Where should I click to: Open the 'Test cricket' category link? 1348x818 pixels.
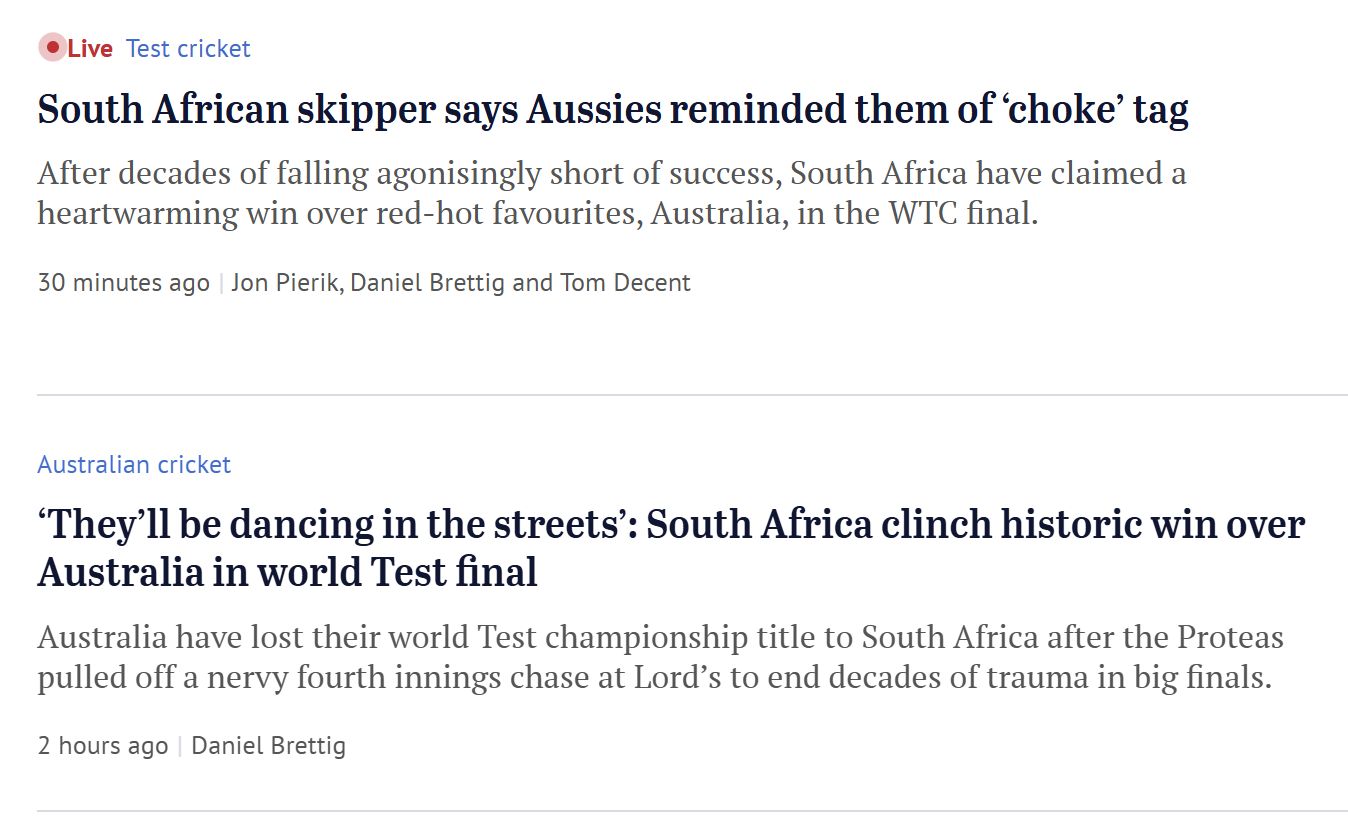[x=188, y=48]
